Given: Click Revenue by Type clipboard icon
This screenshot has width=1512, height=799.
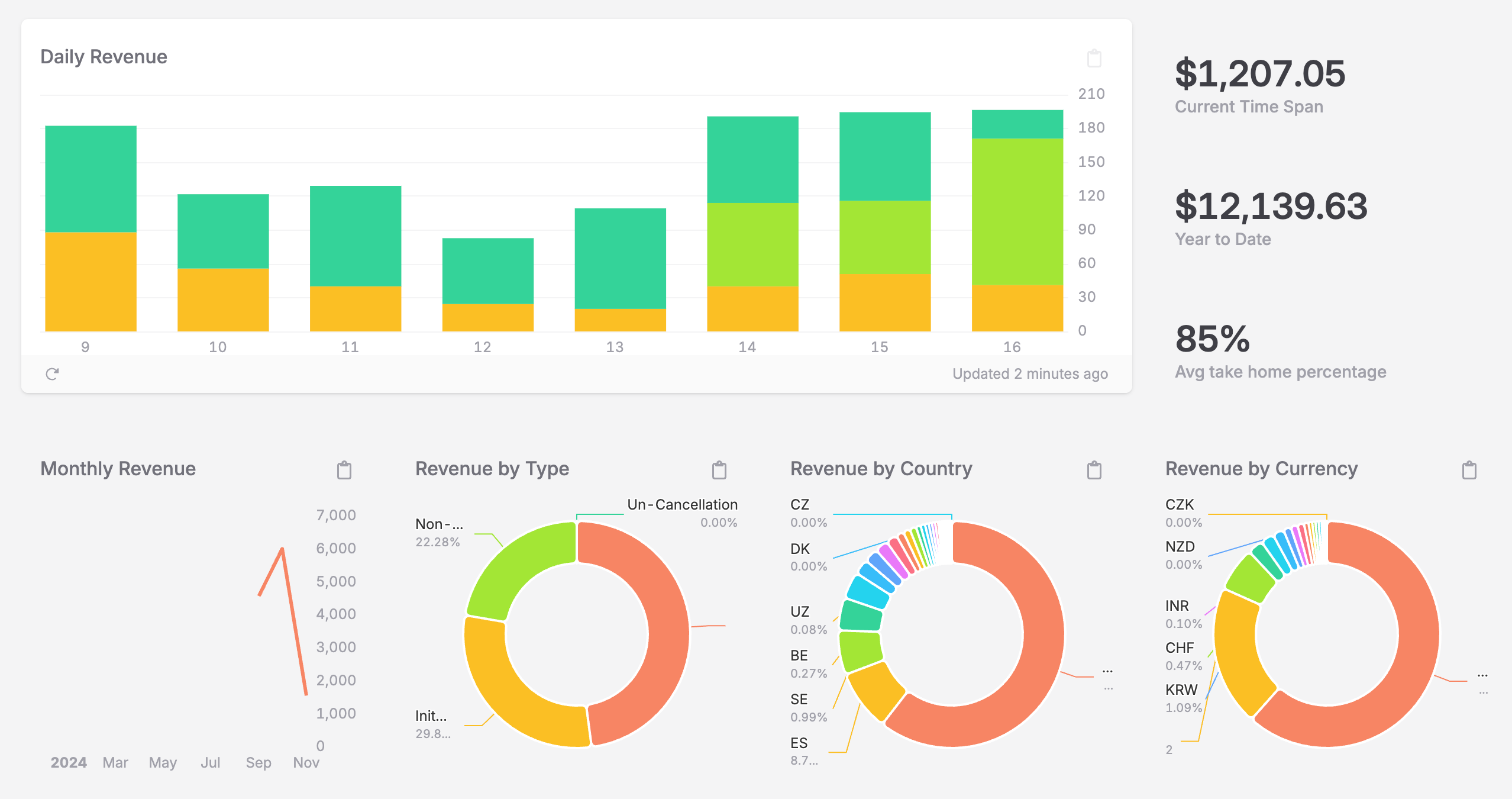Looking at the screenshot, I should (x=719, y=471).
